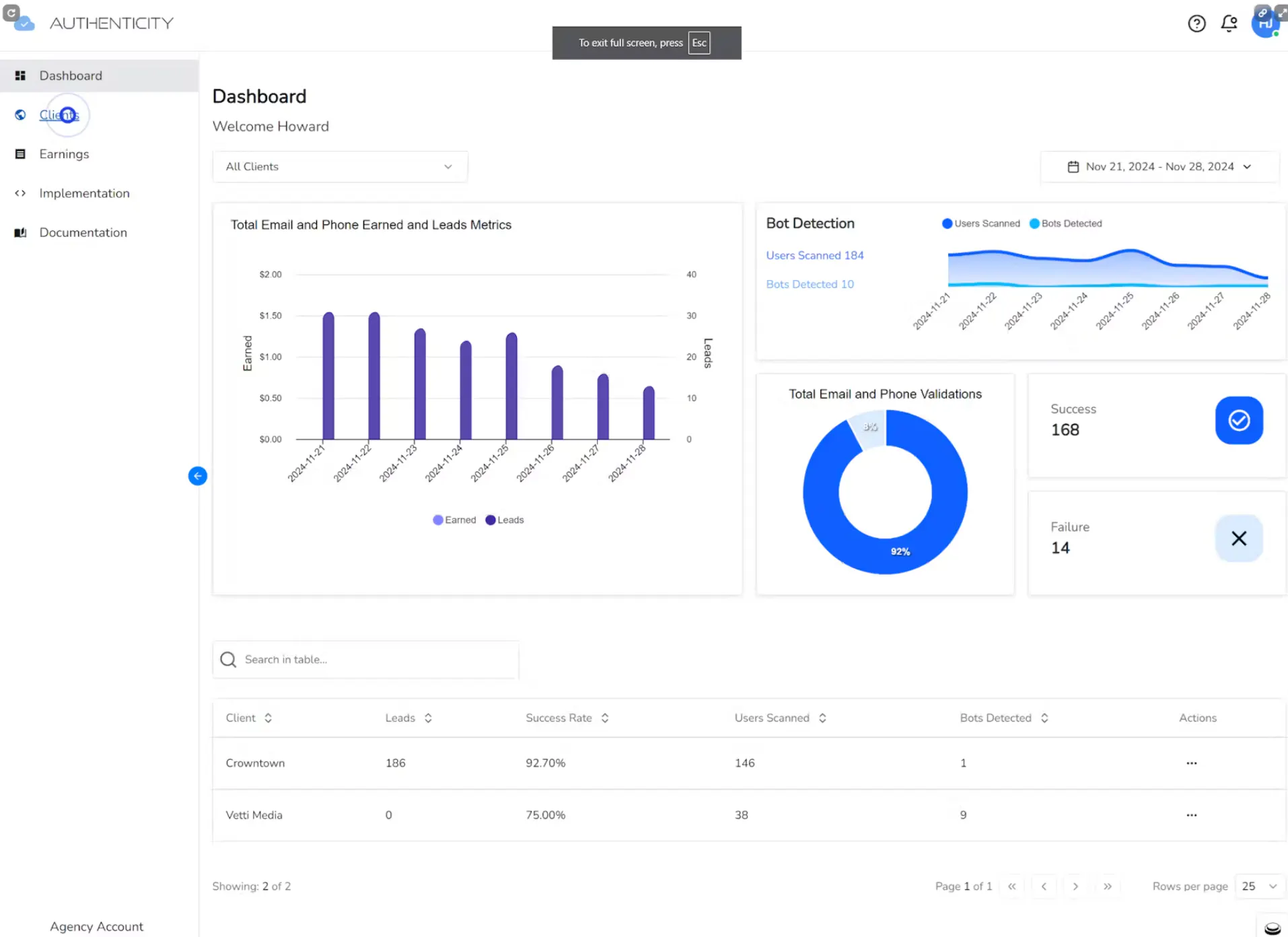Focus the Search in table field
Viewport: 1288px width, 937px height.
pyautogui.click(x=365, y=660)
